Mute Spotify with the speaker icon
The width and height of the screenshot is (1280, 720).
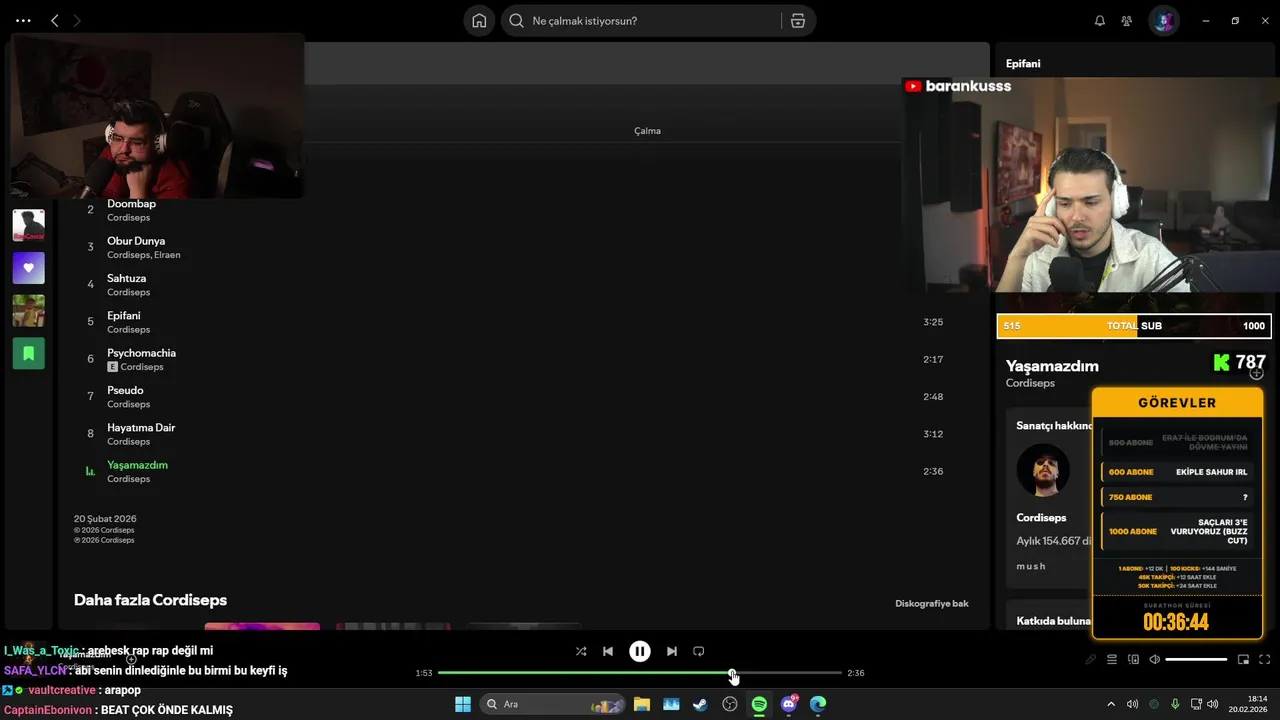click(x=1155, y=659)
